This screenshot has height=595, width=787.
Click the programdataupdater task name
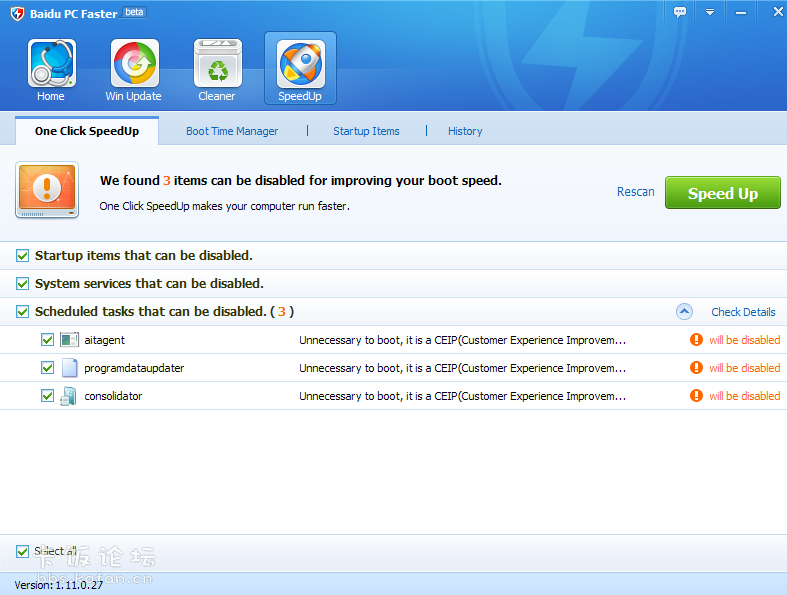tap(134, 368)
